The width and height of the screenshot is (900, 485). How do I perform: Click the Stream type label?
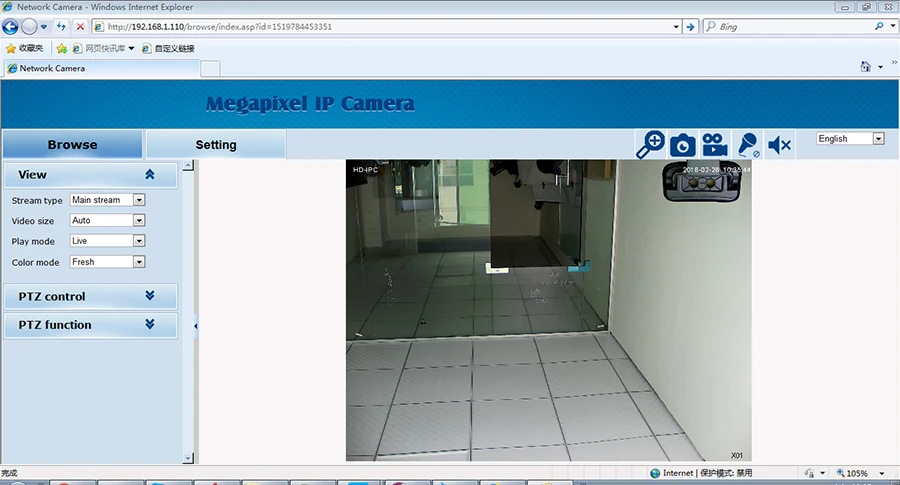(x=37, y=200)
